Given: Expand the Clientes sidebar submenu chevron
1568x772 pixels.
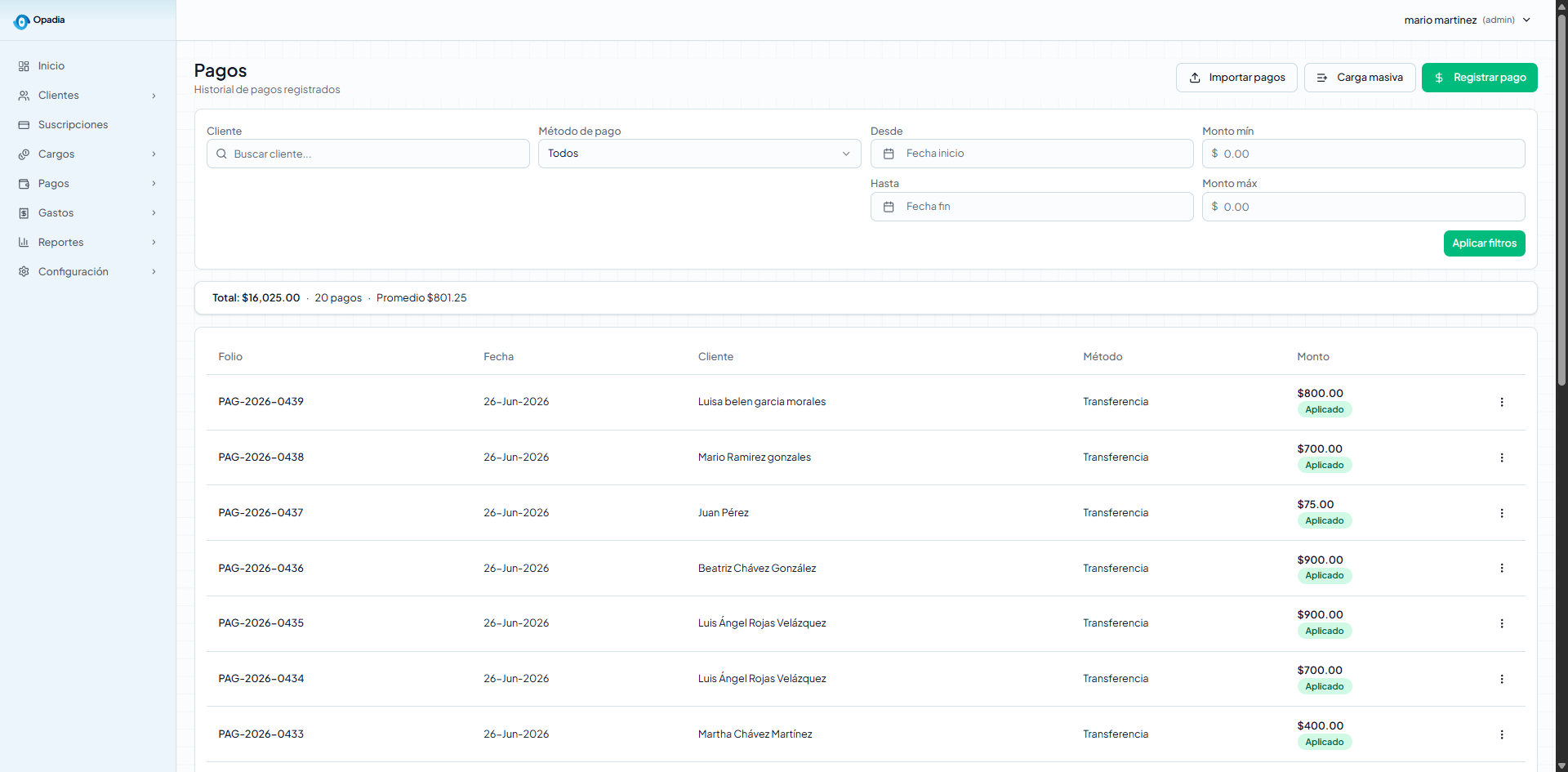Looking at the screenshot, I should tap(154, 96).
